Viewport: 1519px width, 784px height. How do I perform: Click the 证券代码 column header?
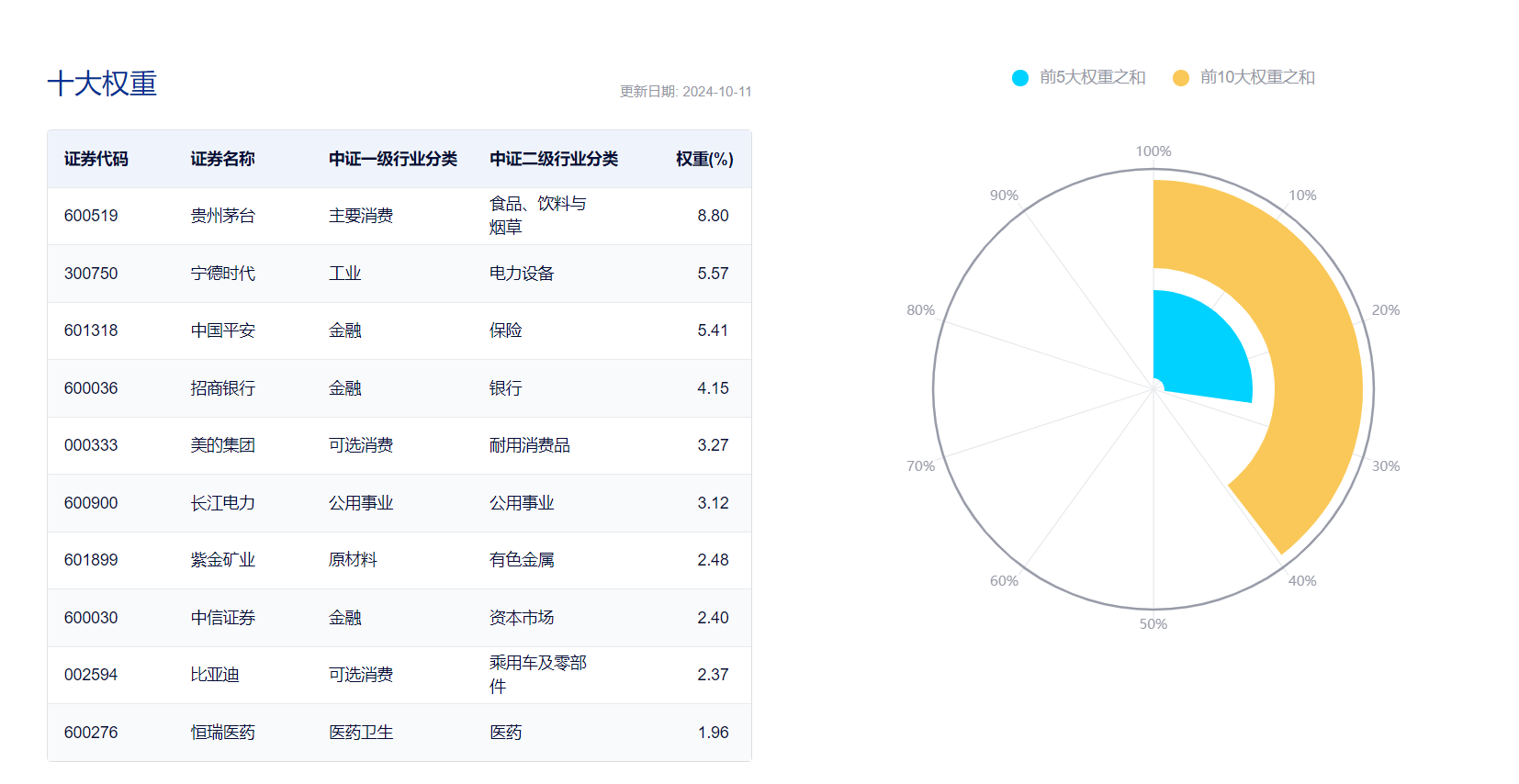(x=96, y=159)
